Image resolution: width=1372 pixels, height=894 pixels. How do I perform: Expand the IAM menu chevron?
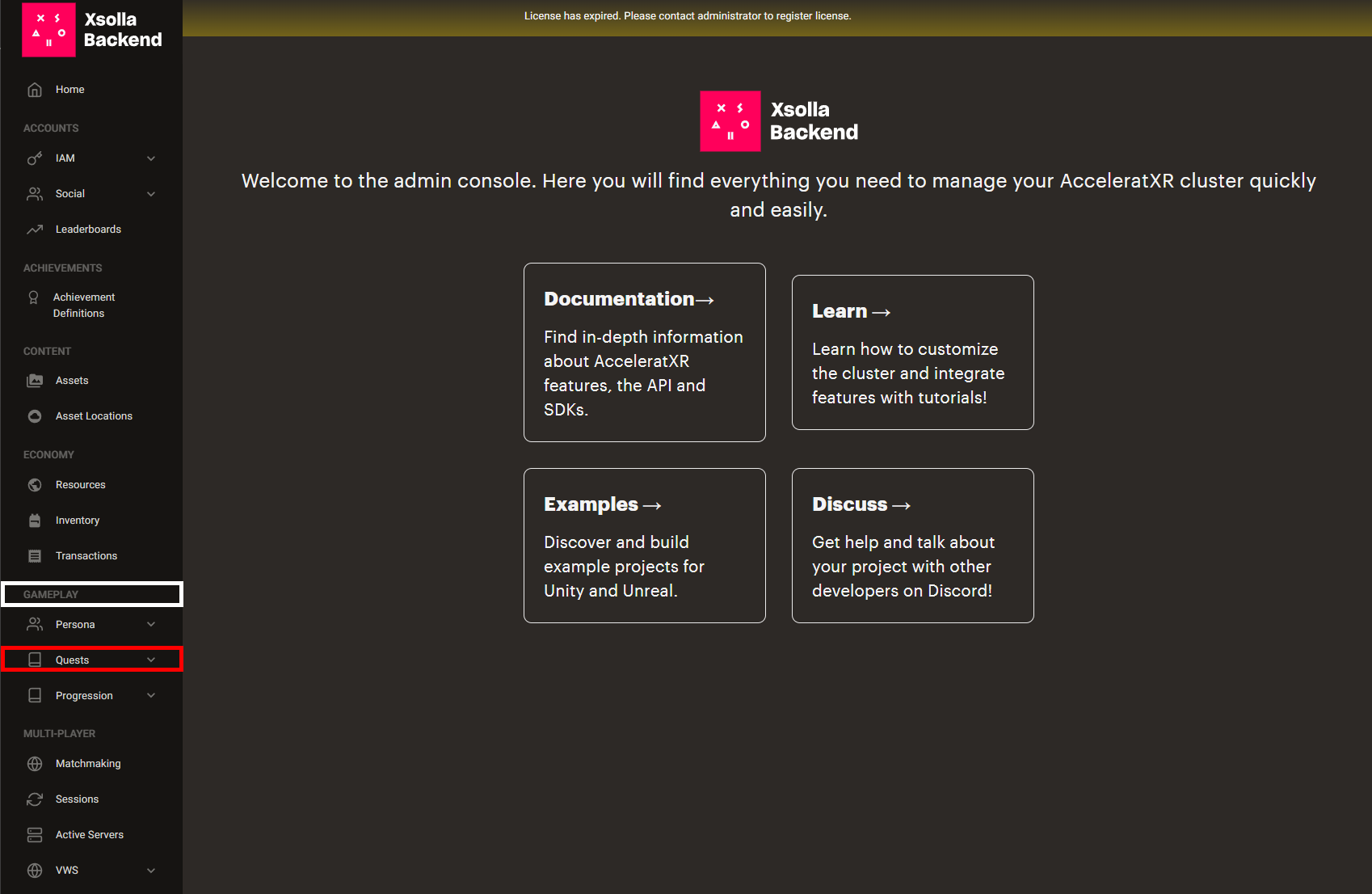(x=151, y=158)
